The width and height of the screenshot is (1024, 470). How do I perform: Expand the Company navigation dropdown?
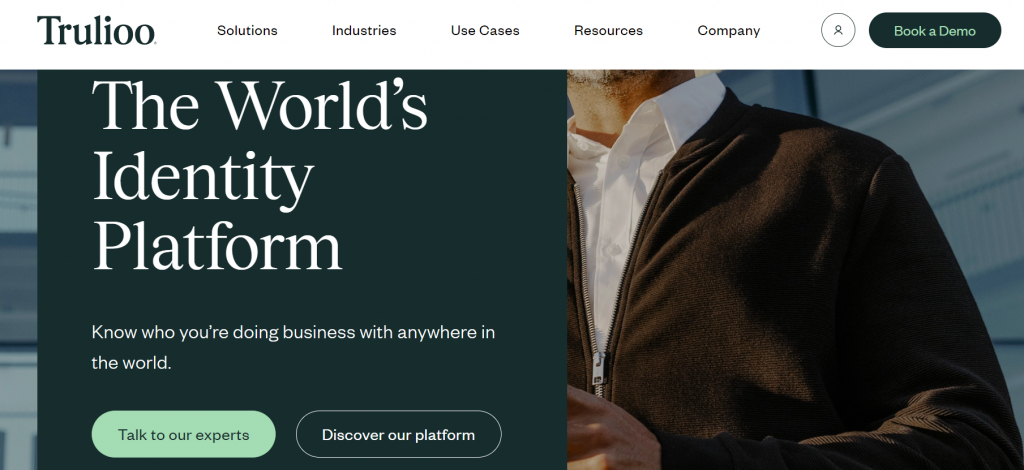tap(728, 30)
